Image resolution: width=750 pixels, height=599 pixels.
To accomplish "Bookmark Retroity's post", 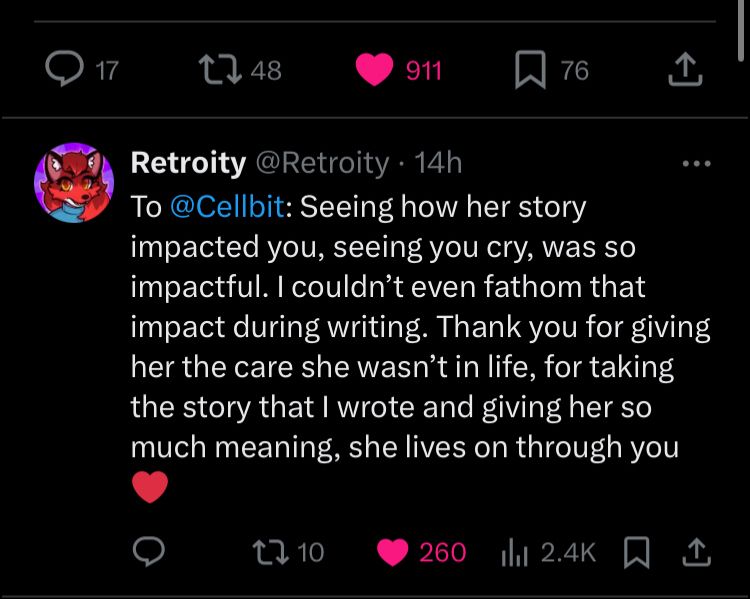I will click(635, 551).
